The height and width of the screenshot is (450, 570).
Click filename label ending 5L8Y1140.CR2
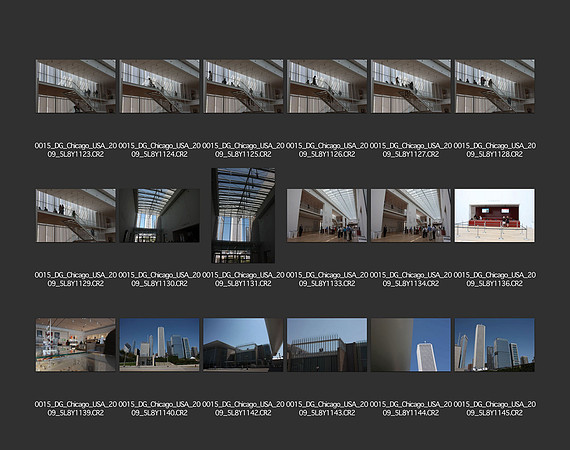pos(160,409)
